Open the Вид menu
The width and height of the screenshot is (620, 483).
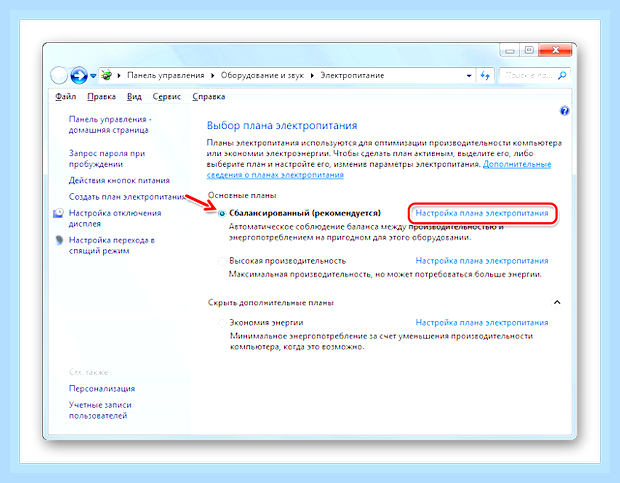point(134,96)
